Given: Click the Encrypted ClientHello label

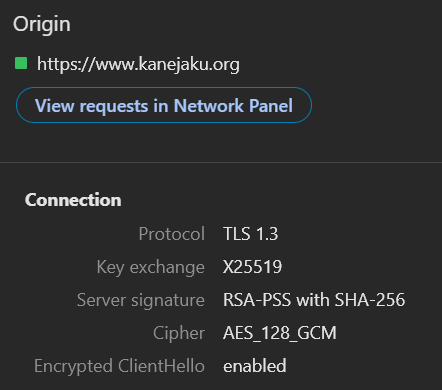Looking at the screenshot, I should click(119, 366).
